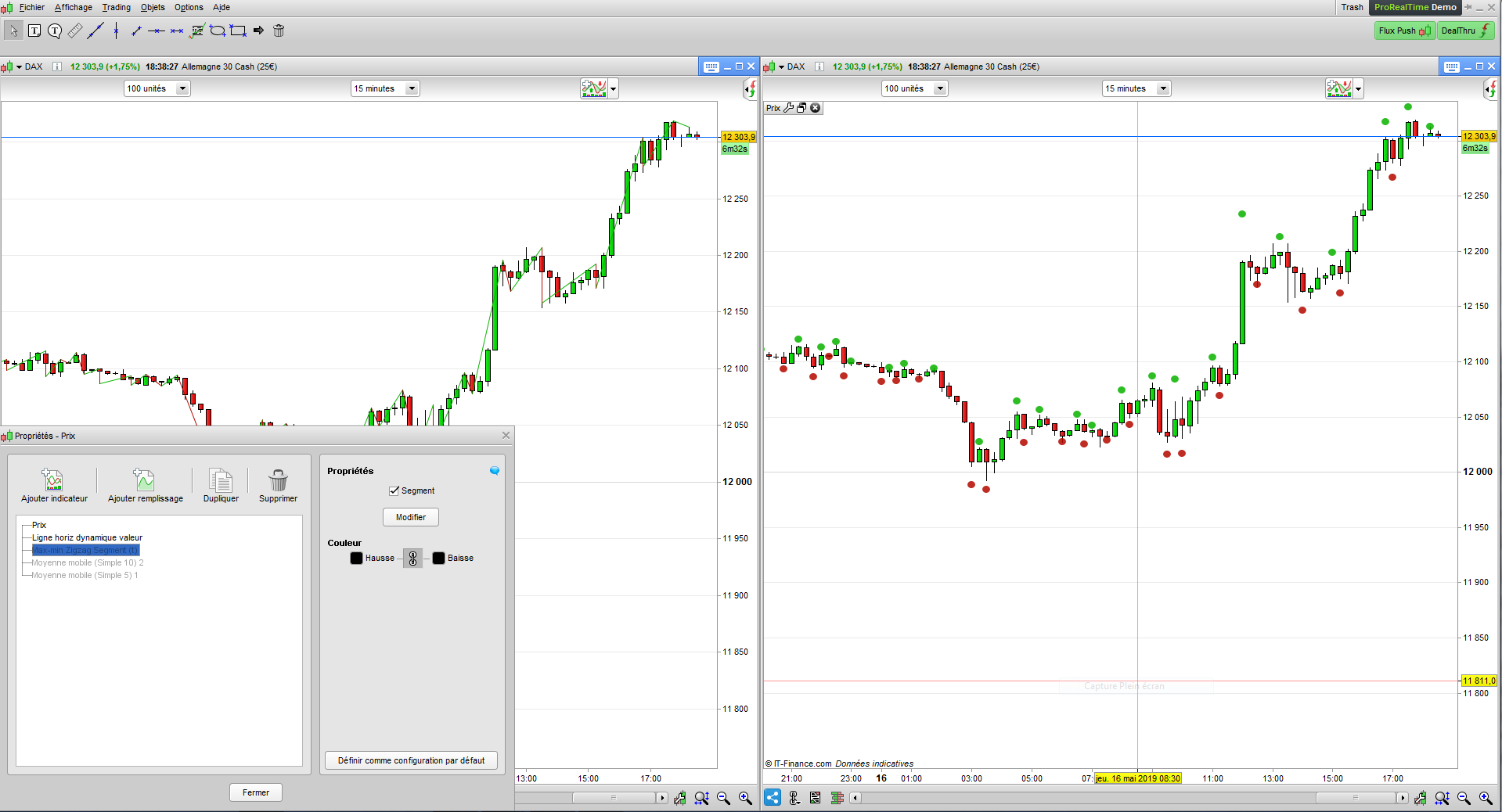The height and width of the screenshot is (812, 1502).
Task: Open Prix settings wrench on right chart
Action: point(789,108)
